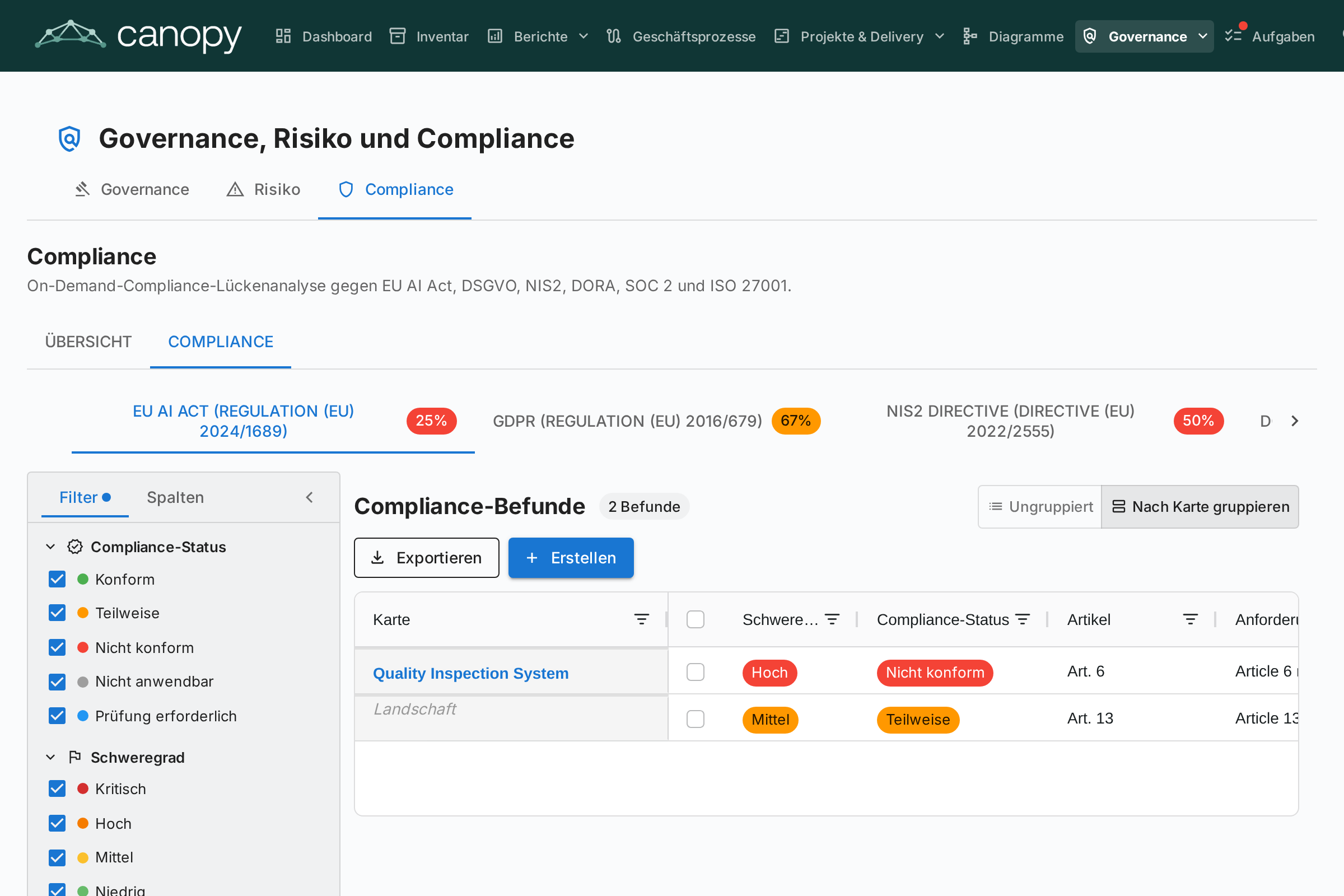Image resolution: width=1344 pixels, height=896 pixels.
Task: Collapse the Schweregrad filter group
Action: tap(50, 757)
